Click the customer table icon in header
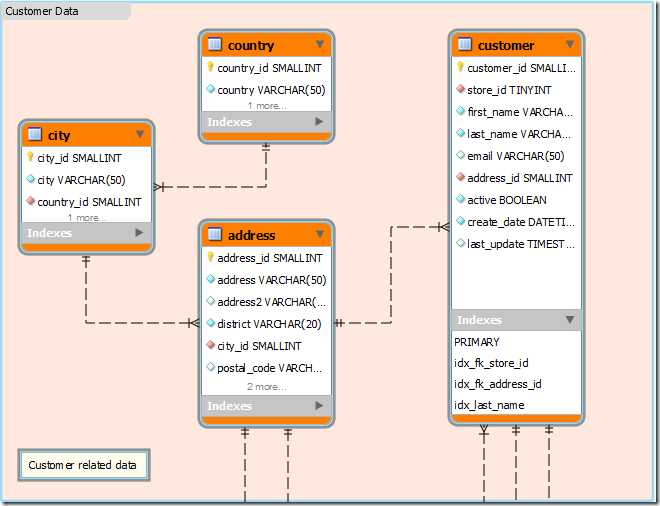 click(465, 44)
